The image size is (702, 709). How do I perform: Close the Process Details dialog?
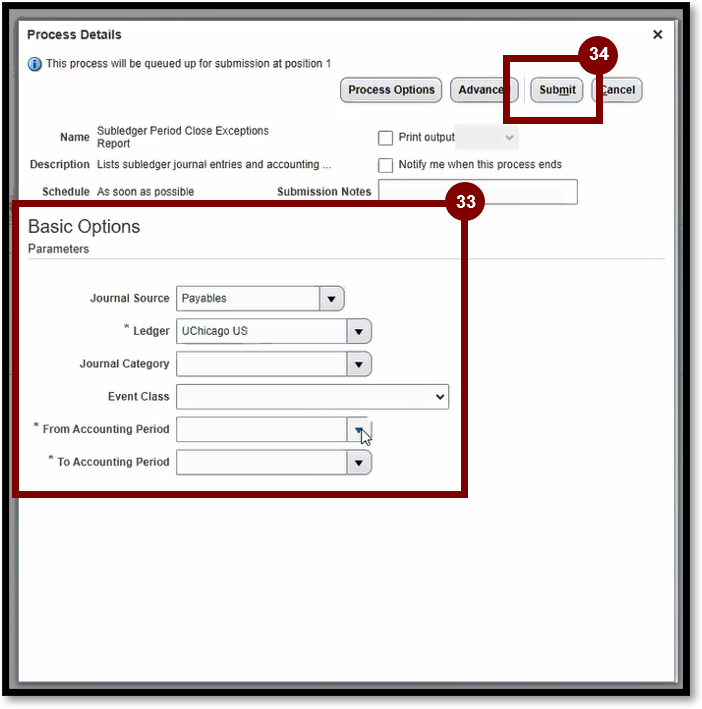click(x=657, y=35)
